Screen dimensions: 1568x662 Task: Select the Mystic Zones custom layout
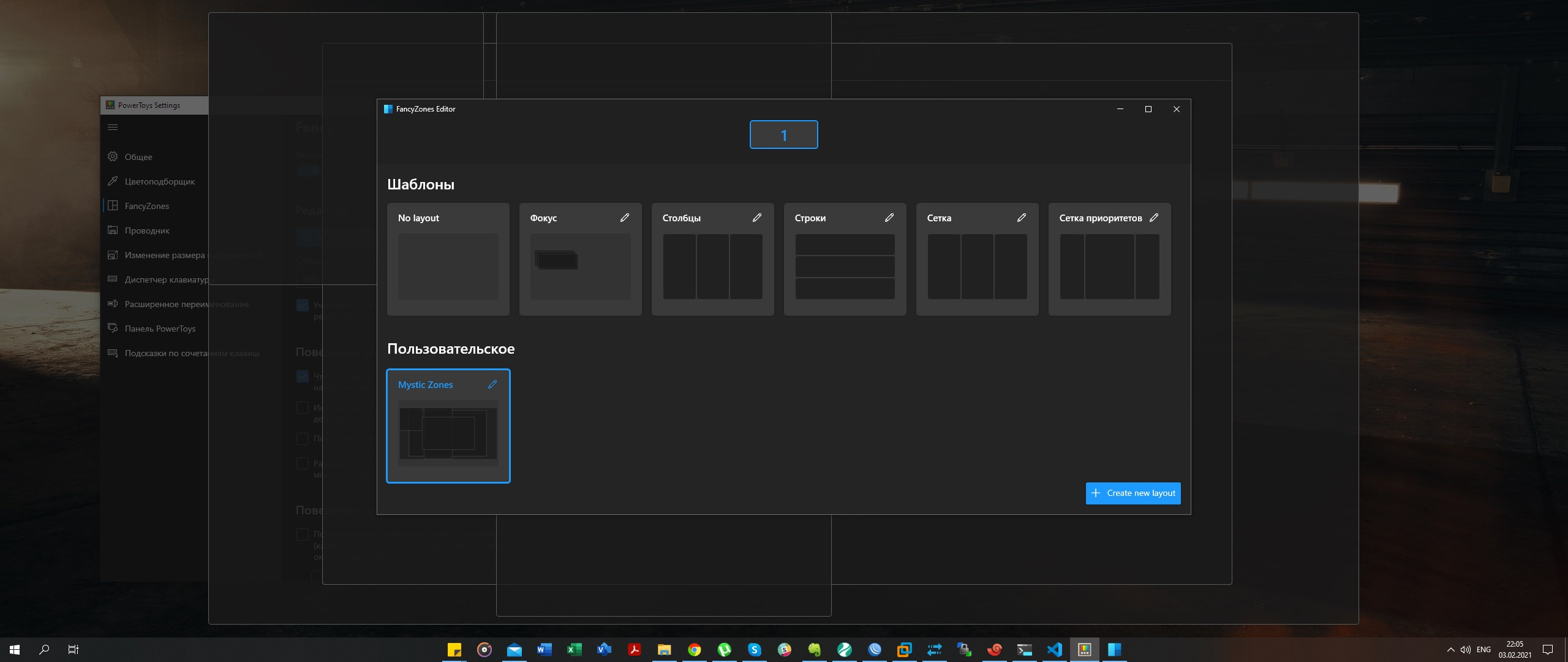[x=448, y=425]
